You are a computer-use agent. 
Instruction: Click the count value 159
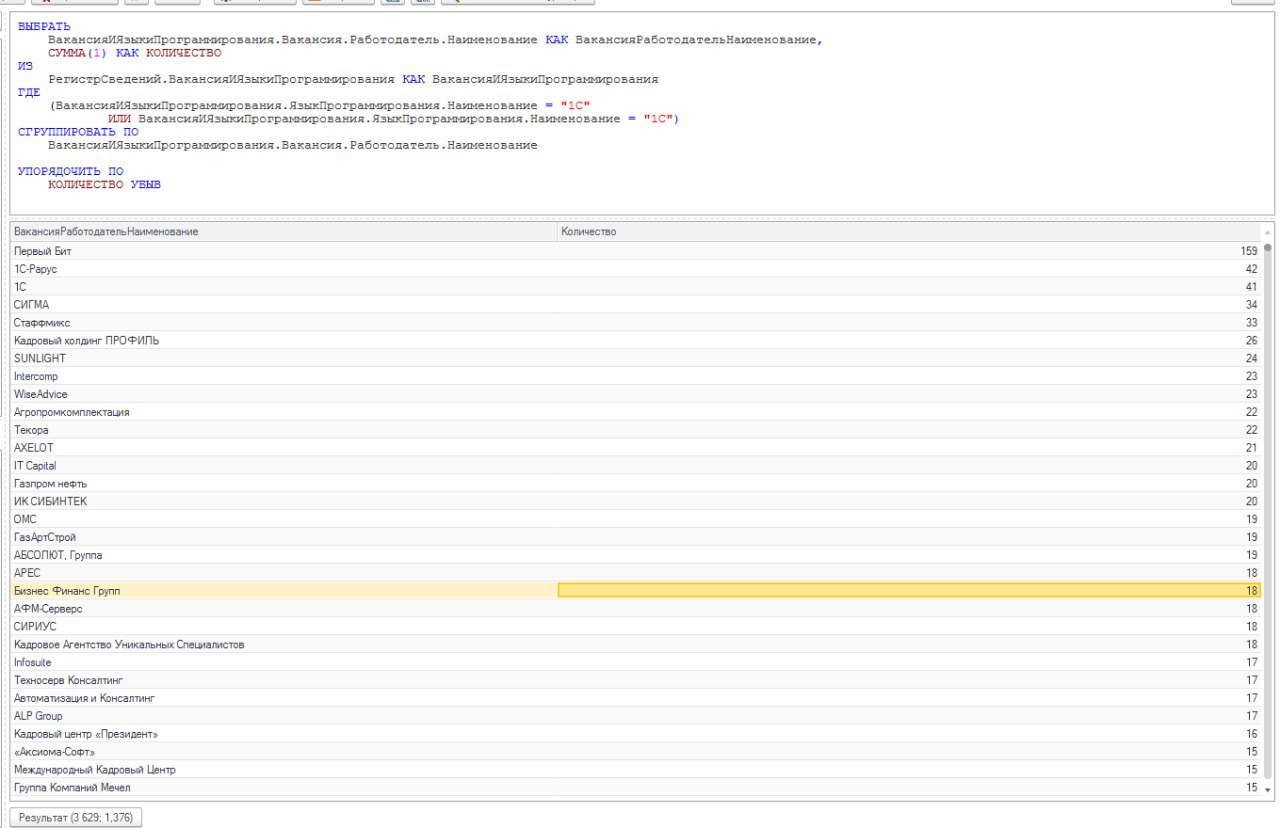1248,251
